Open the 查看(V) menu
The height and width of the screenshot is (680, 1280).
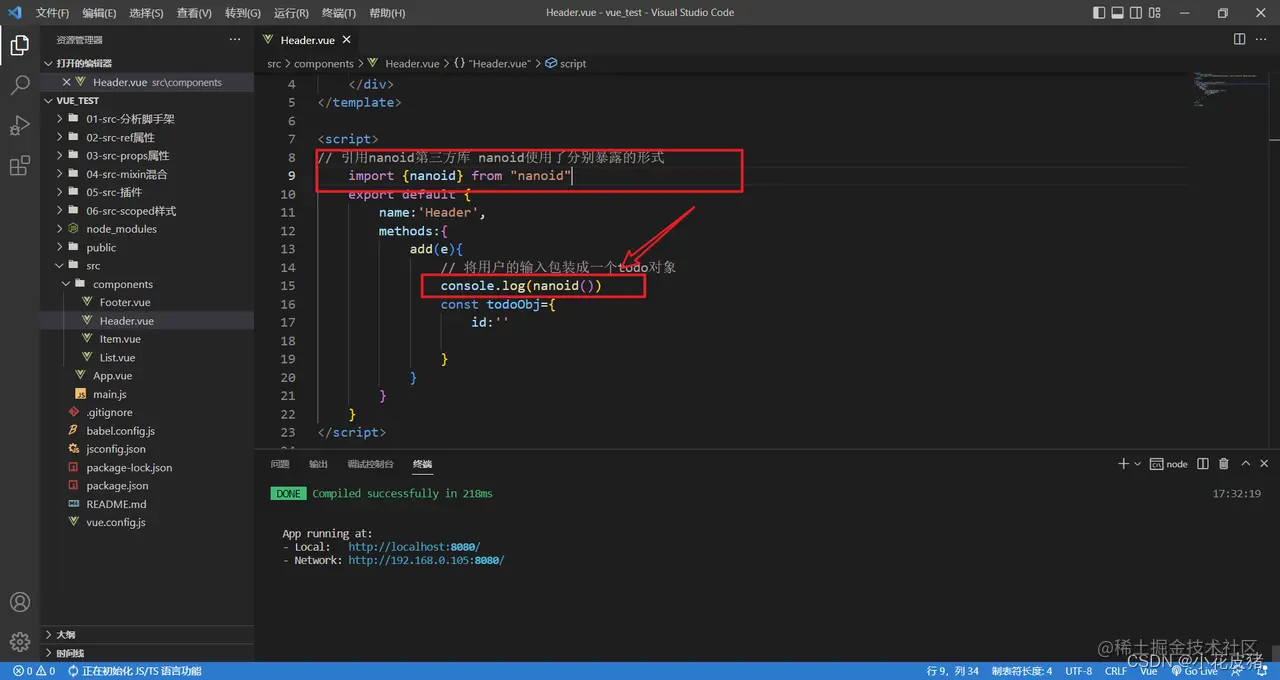194,13
